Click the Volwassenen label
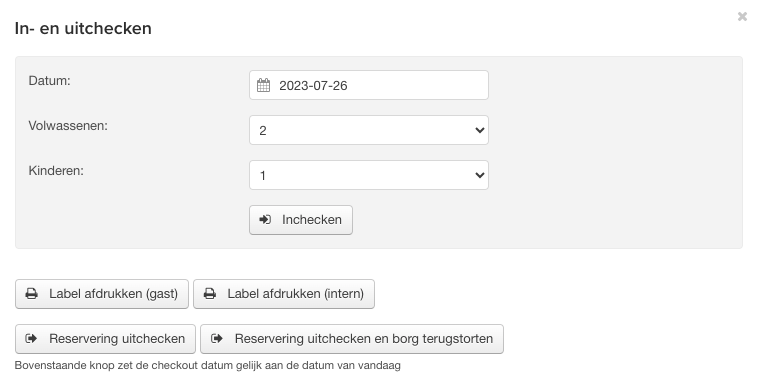Viewport: 760px width, 375px height. (x=68, y=125)
